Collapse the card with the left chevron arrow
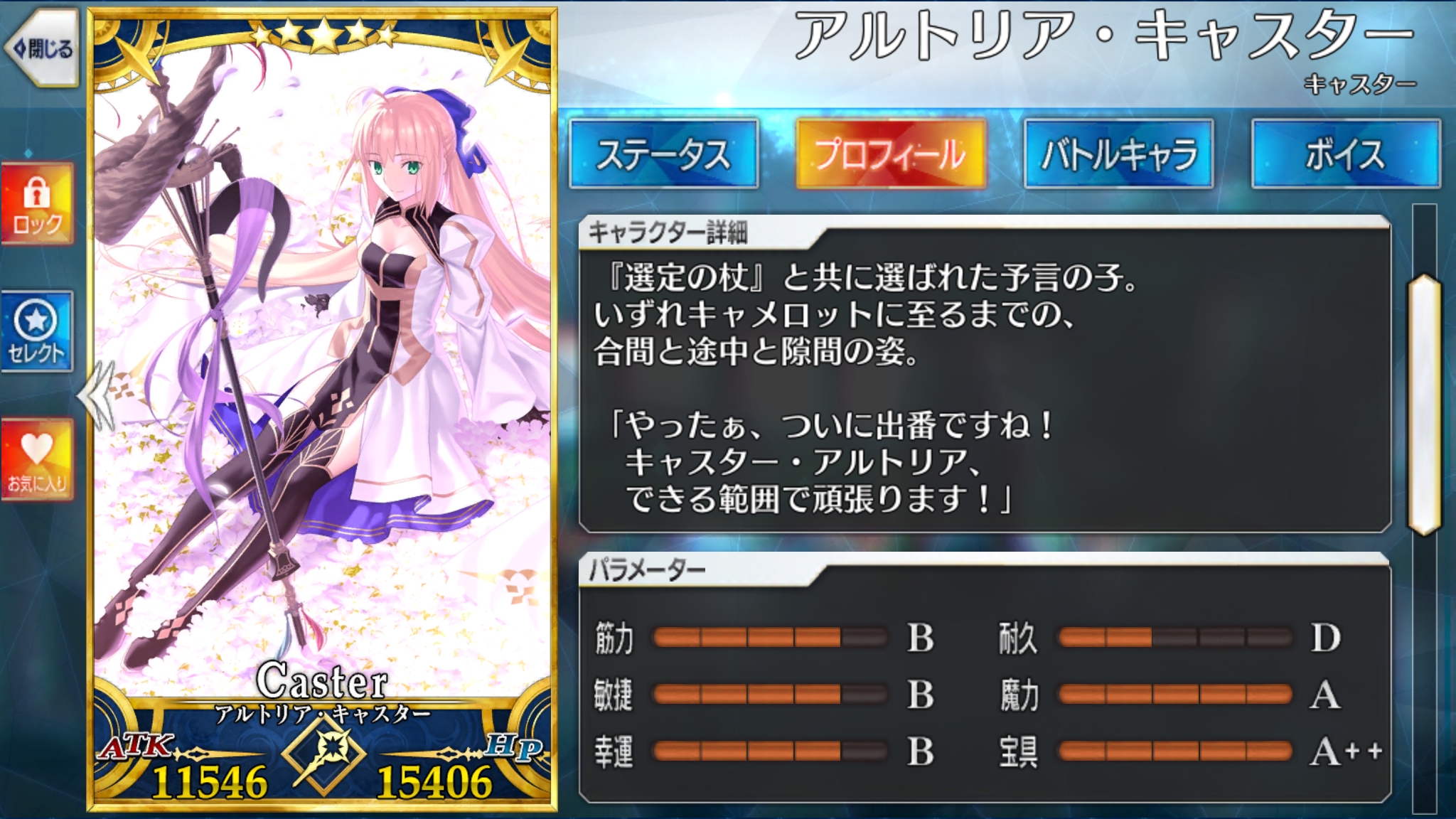This screenshot has width=1456, height=819. 97,395
